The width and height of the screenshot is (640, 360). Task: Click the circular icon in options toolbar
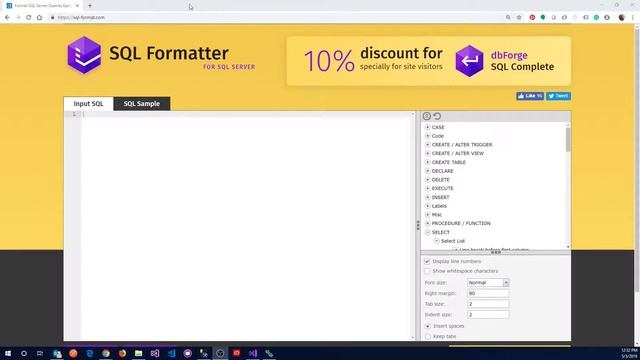click(x=427, y=116)
